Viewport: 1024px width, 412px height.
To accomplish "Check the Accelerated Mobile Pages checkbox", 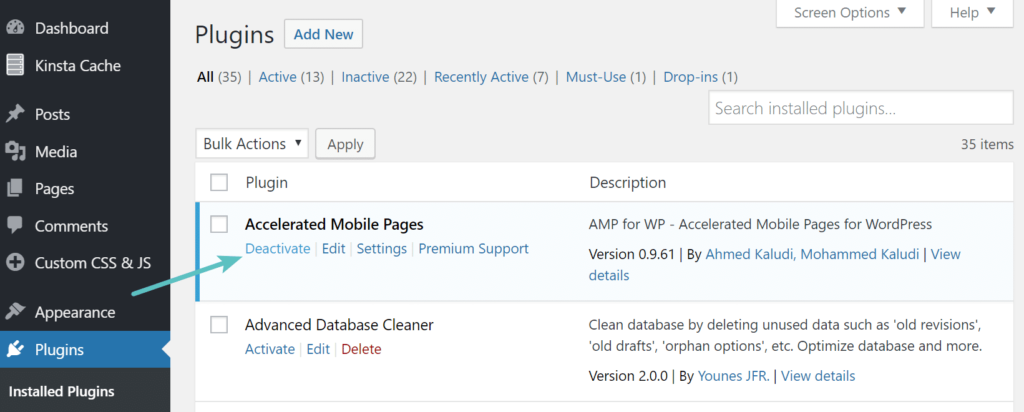I will tap(219, 224).
